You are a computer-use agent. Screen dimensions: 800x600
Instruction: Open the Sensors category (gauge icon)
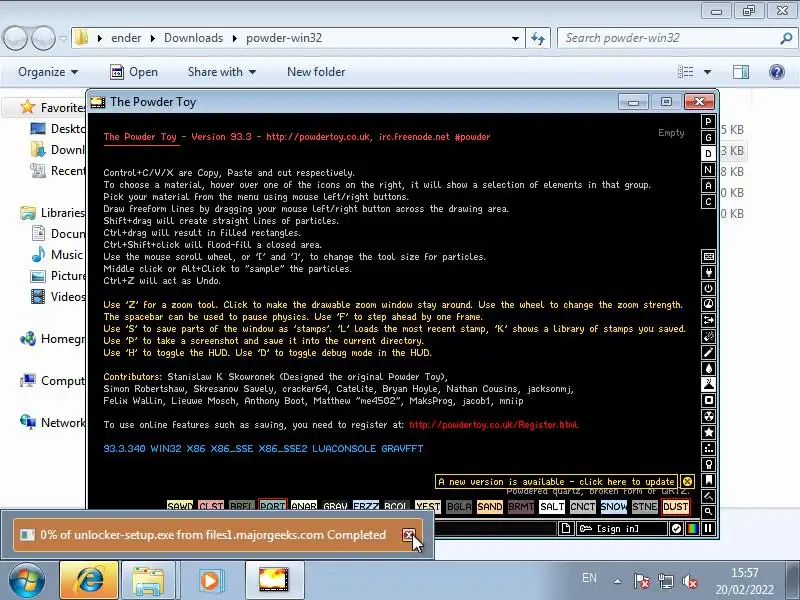point(708,304)
